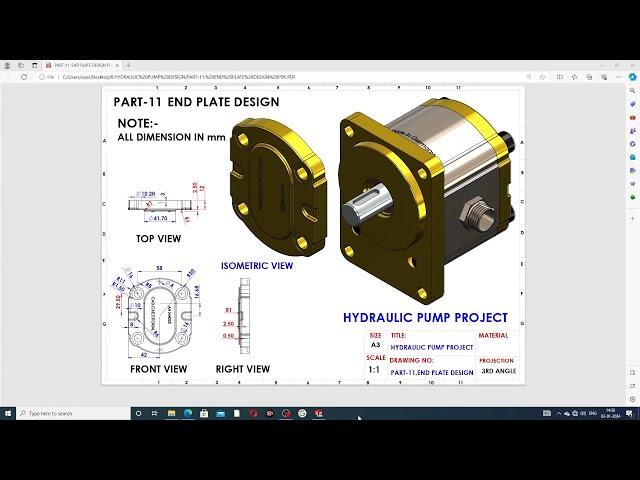
Task: Open the Copilot icon in Edge sidebar
Action: [633, 76]
